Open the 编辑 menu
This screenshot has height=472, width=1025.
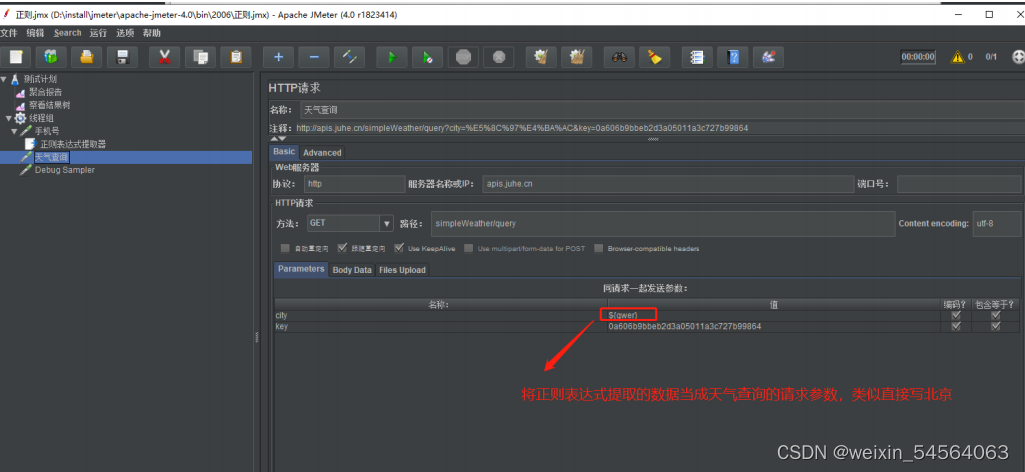pos(35,33)
